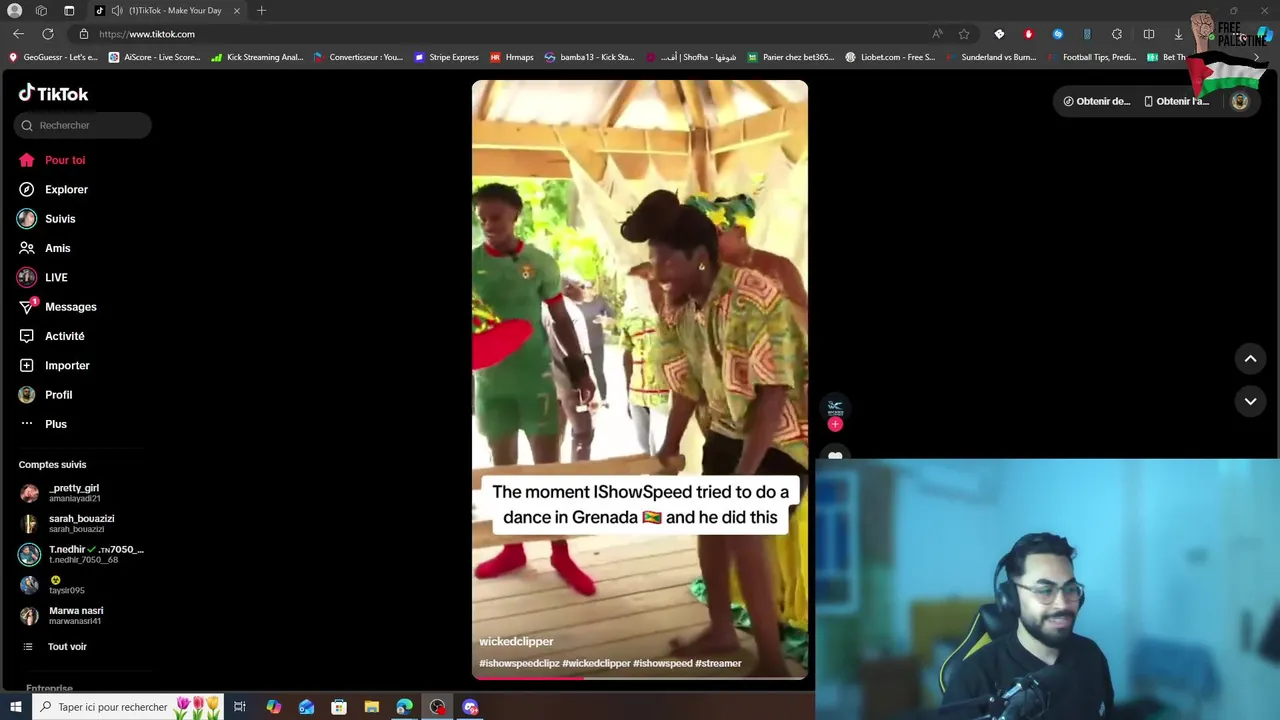Open GeoGuessr bookmark

coord(53,57)
